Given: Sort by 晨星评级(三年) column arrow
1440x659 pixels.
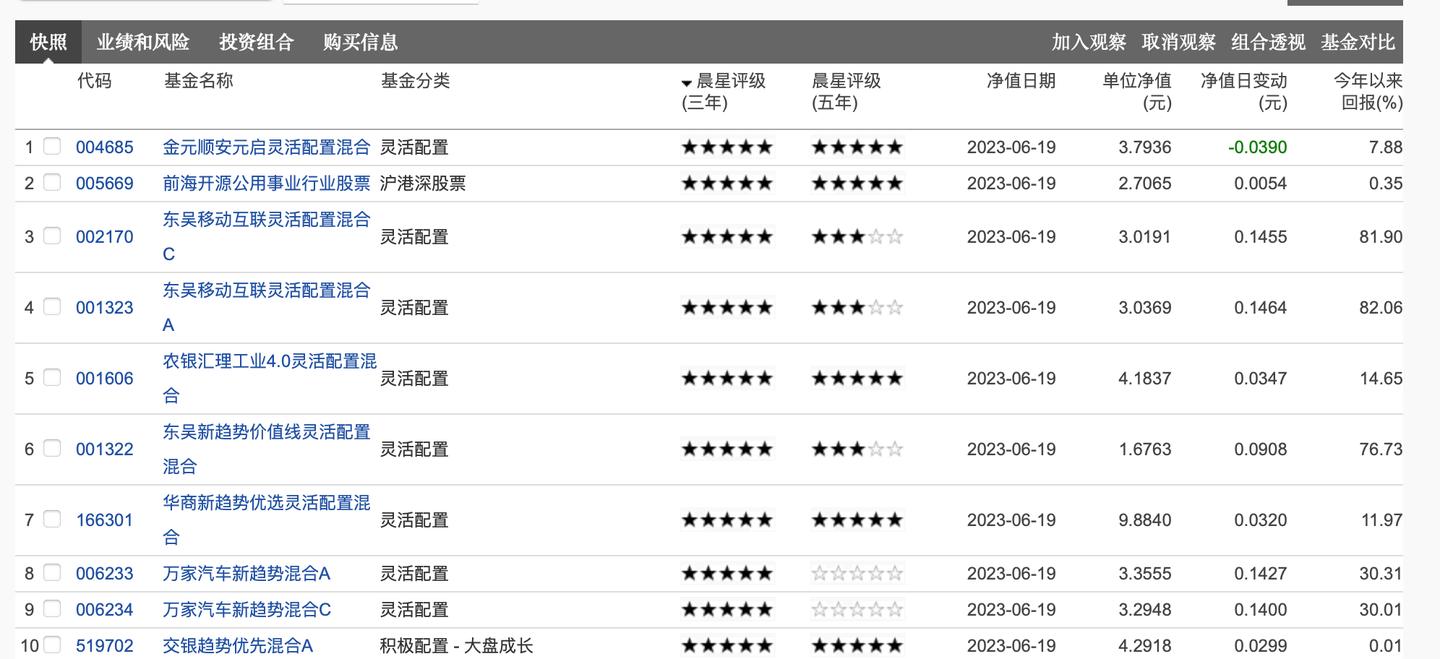Looking at the screenshot, I should click(687, 83).
